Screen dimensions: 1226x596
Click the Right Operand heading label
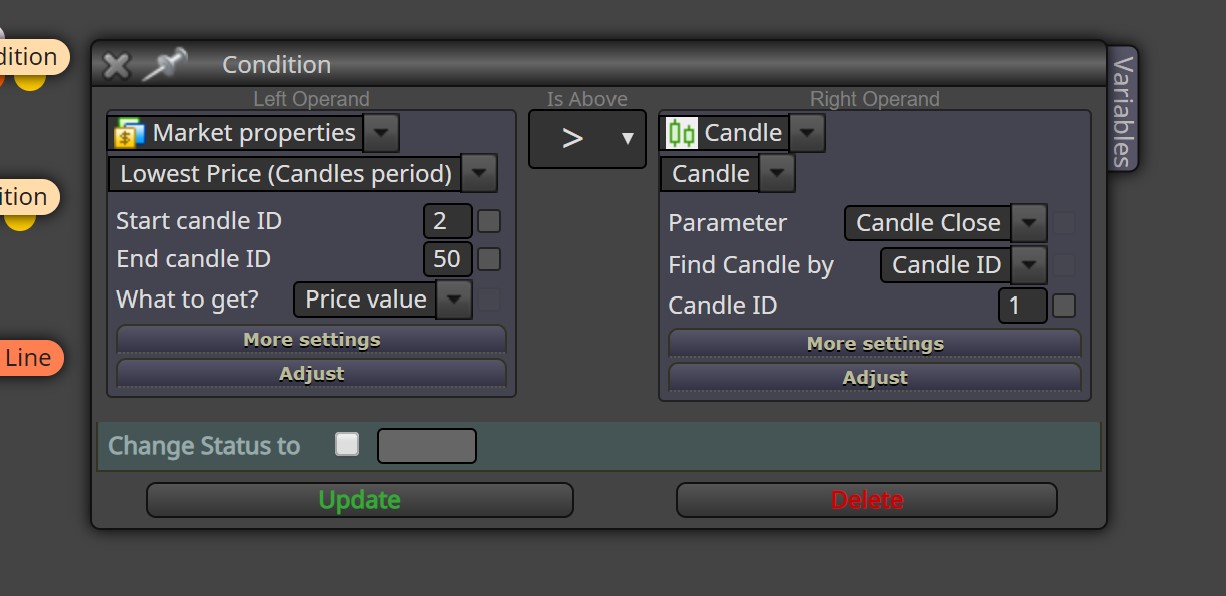tap(875, 99)
